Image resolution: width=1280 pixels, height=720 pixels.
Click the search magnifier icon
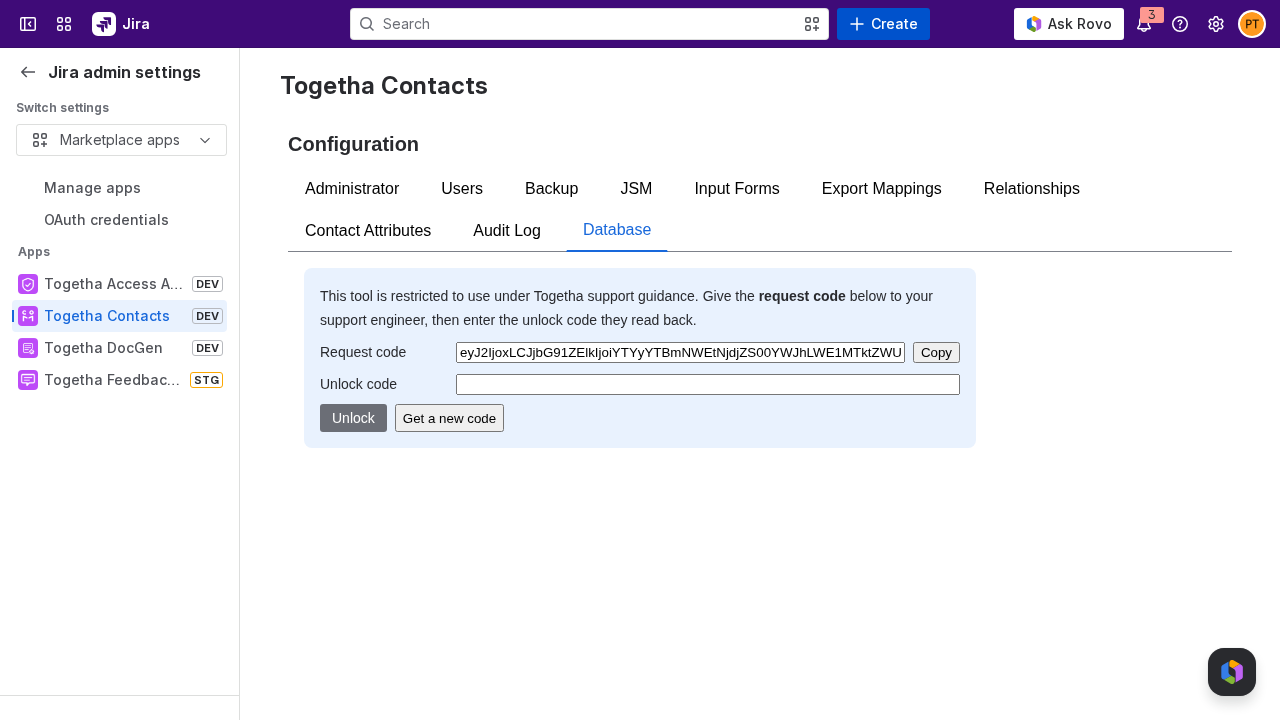click(367, 24)
